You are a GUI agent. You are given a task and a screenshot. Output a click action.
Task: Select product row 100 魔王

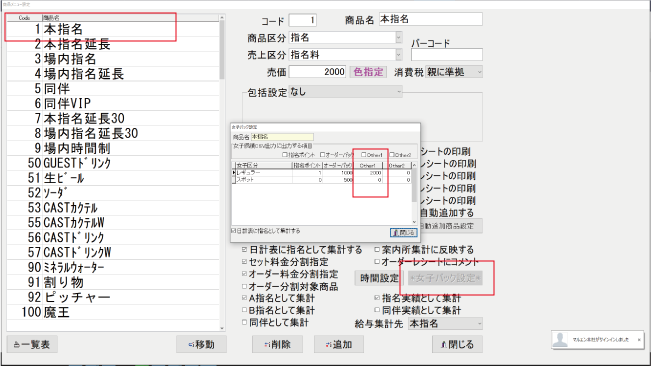tap(113, 312)
